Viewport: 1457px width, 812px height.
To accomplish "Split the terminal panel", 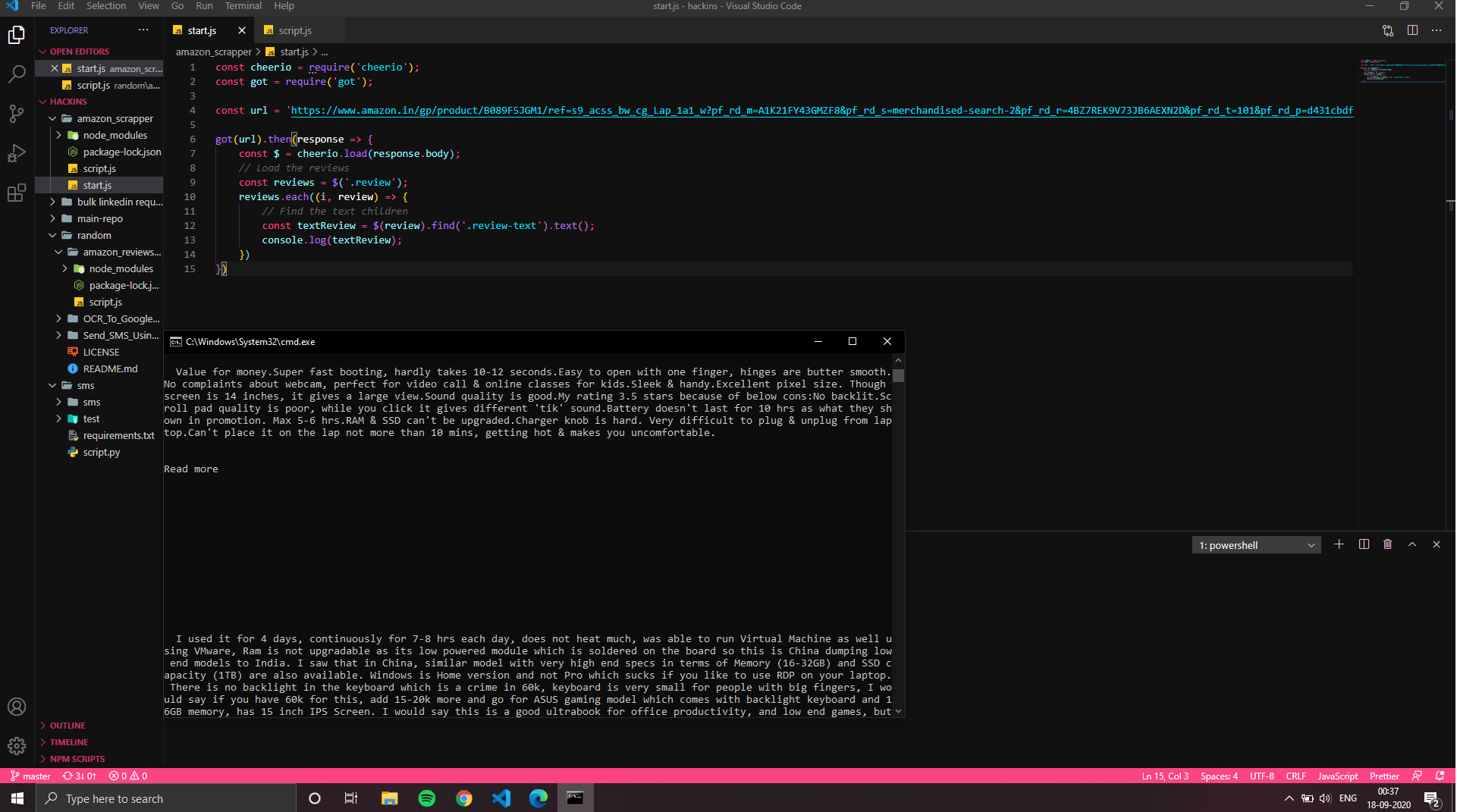I will click(1364, 544).
